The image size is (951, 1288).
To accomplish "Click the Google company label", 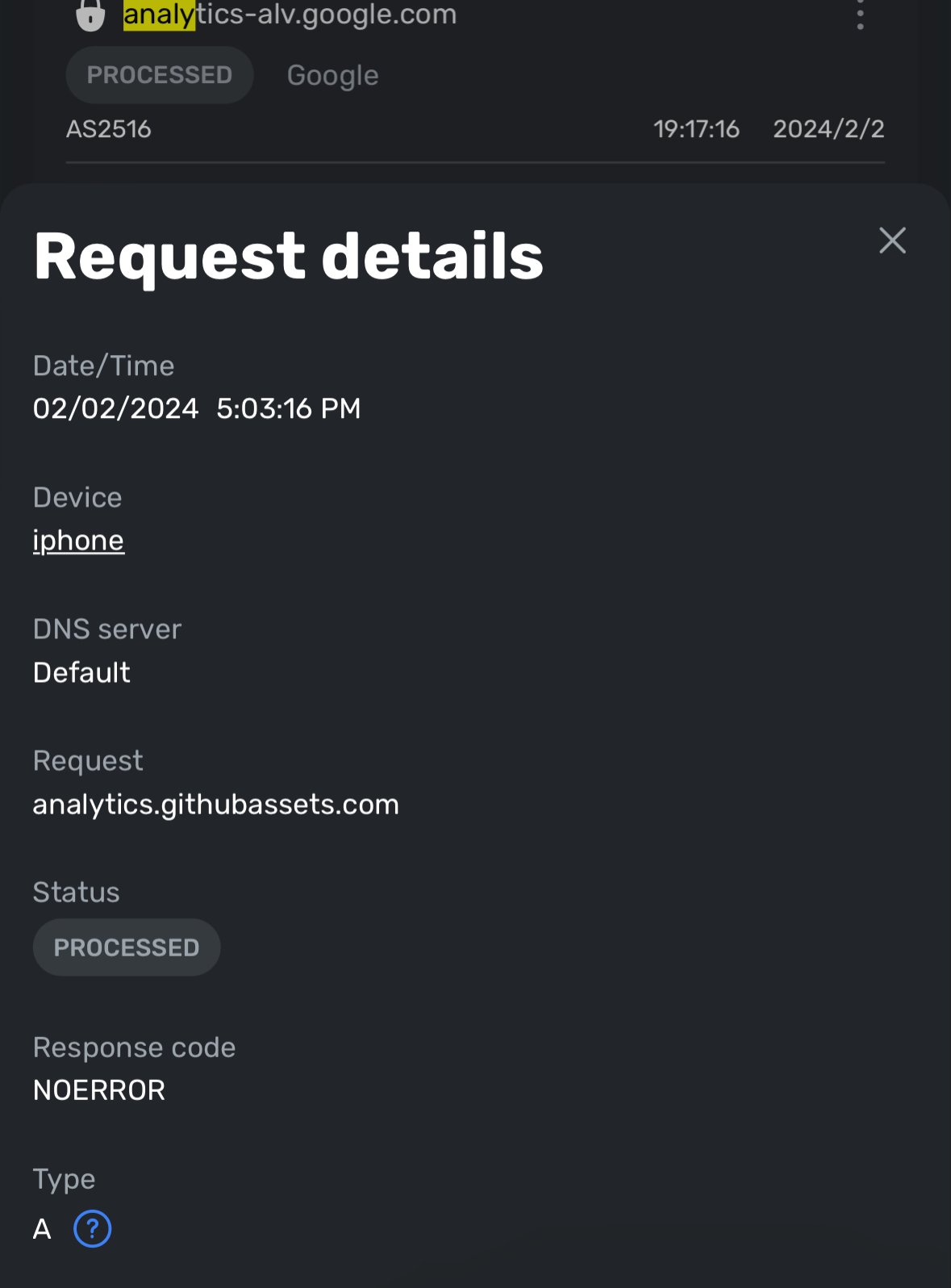I will click(332, 75).
